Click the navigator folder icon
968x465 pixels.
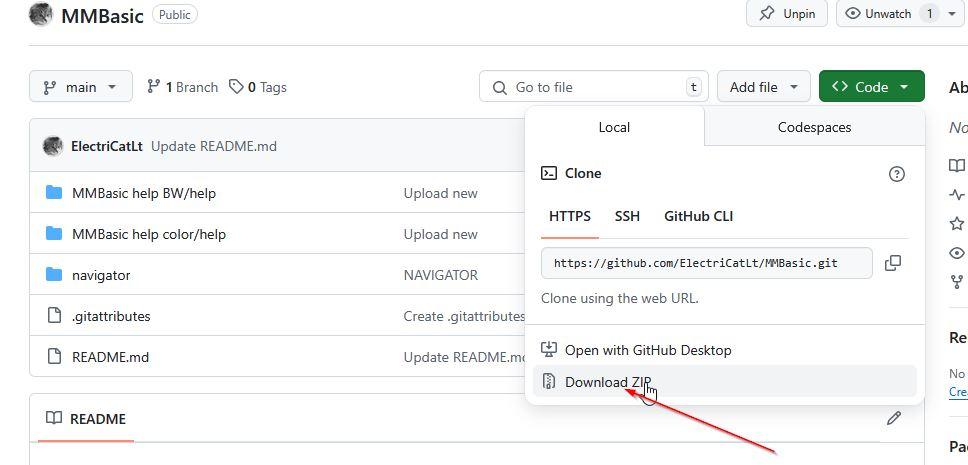point(54,275)
